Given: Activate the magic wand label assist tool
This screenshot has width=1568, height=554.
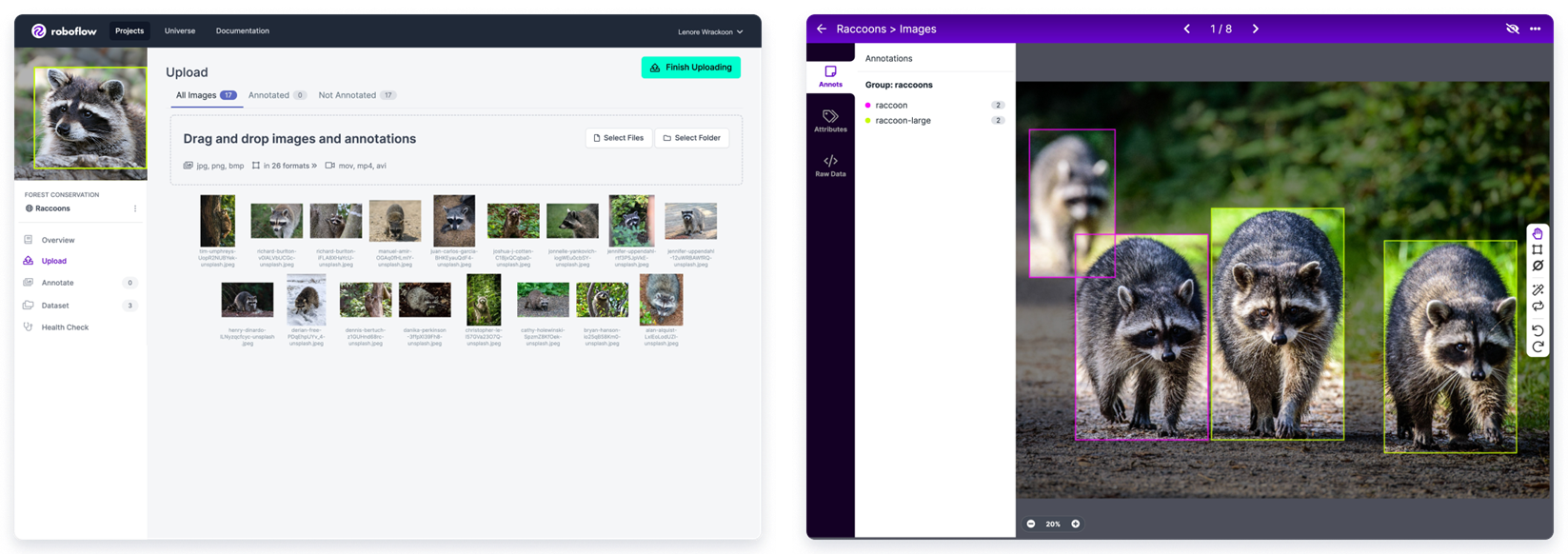Looking at the screenshot, I should point(1538,289).
